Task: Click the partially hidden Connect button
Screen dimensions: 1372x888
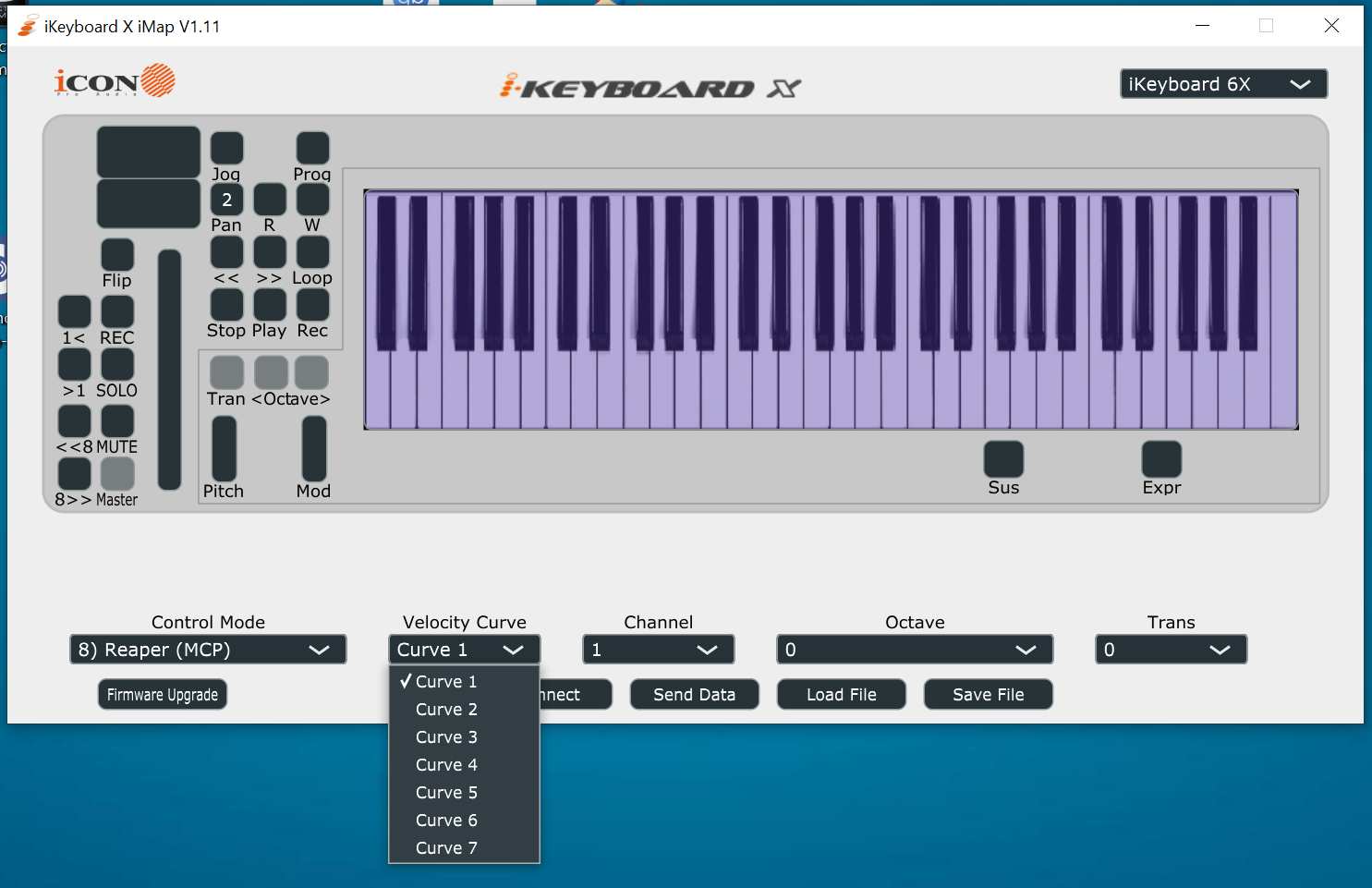Action: click(x=576, y=695)
